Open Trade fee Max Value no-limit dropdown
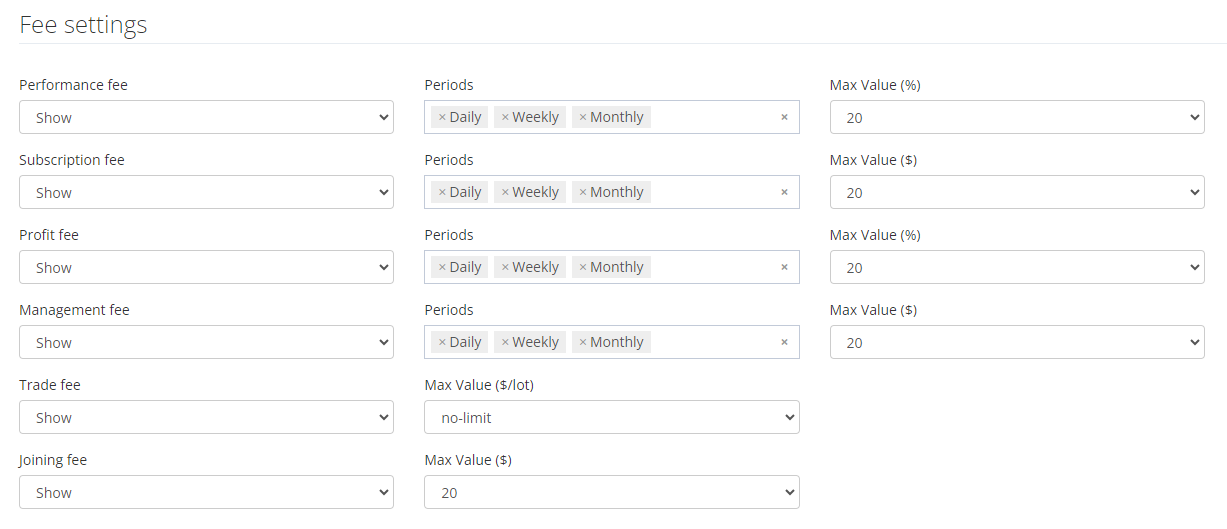This screenshot has height=529, width=1227. pos(611,417)
